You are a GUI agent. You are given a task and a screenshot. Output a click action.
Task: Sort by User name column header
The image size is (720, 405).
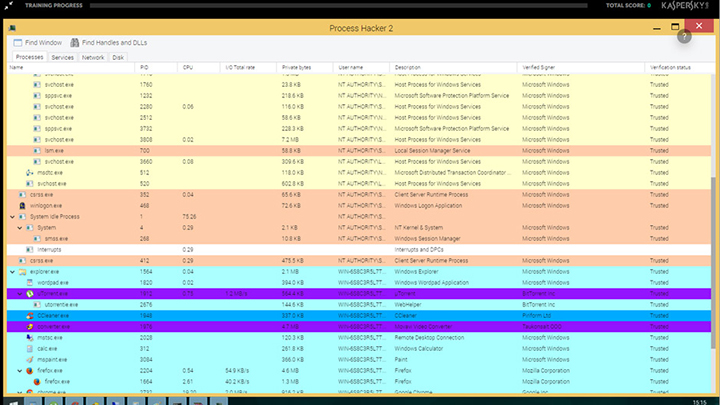361,68
